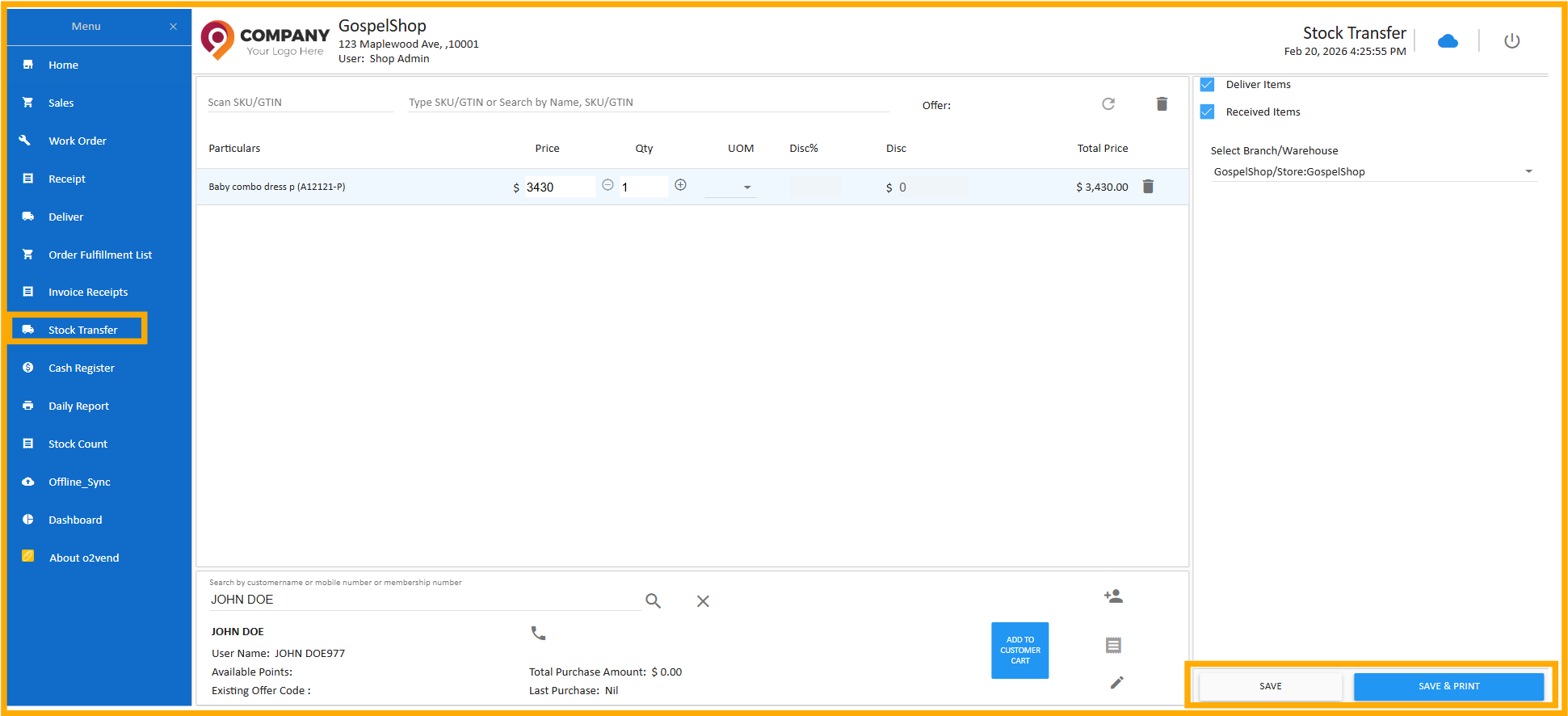Click the customer phone icon
The height and width of the screenshot is (716, 1568).
pyautogui.click(x=538, y=633)
